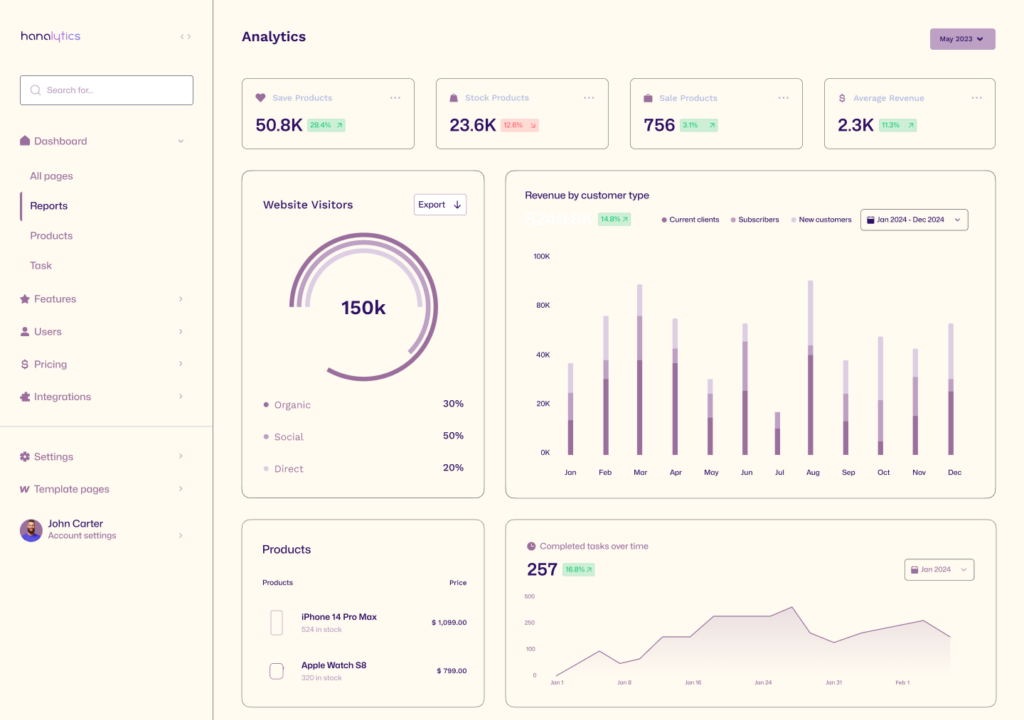Select Reports in the sidebar
The image size is (1024, 720).
click(x=49, y=206)
